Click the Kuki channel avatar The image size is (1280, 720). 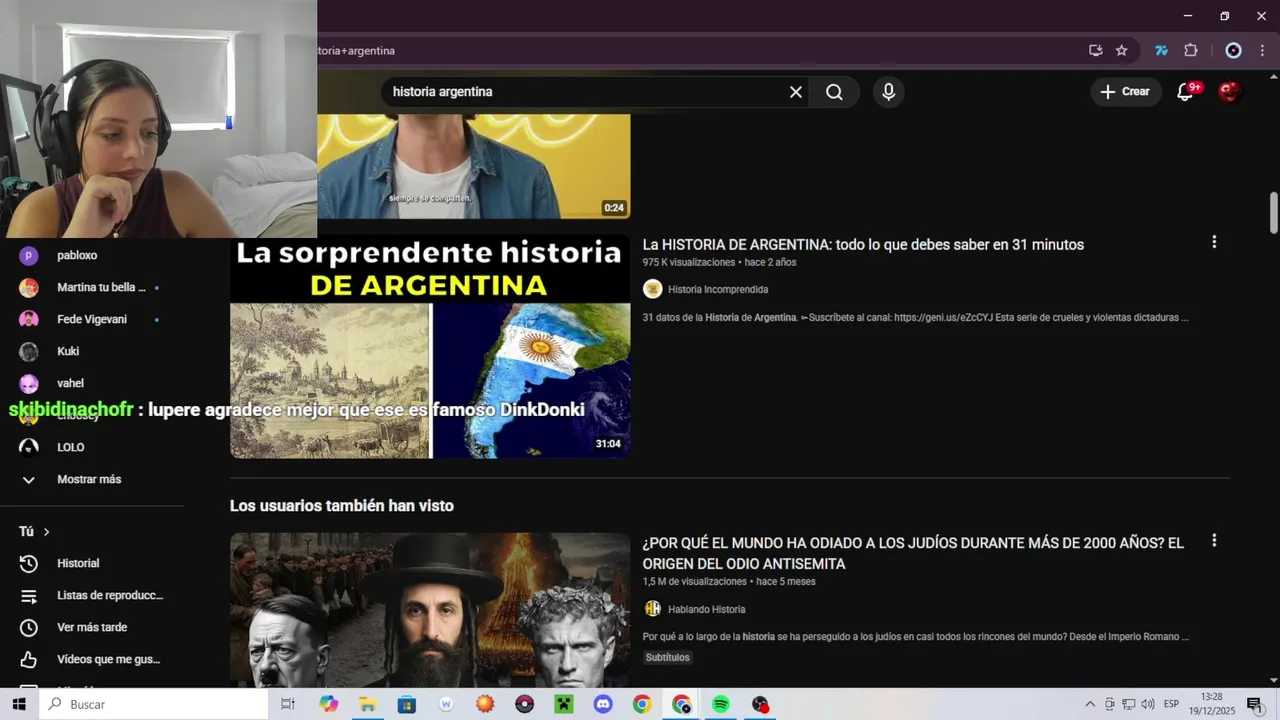coord(29,352)
